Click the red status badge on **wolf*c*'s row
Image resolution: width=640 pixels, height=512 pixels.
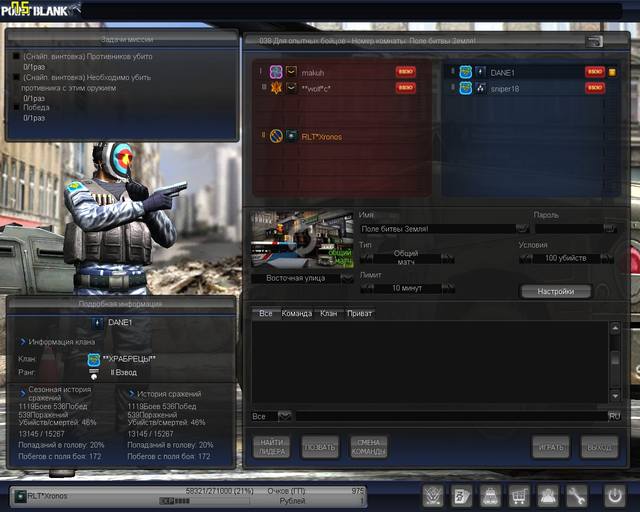[406, 87]
